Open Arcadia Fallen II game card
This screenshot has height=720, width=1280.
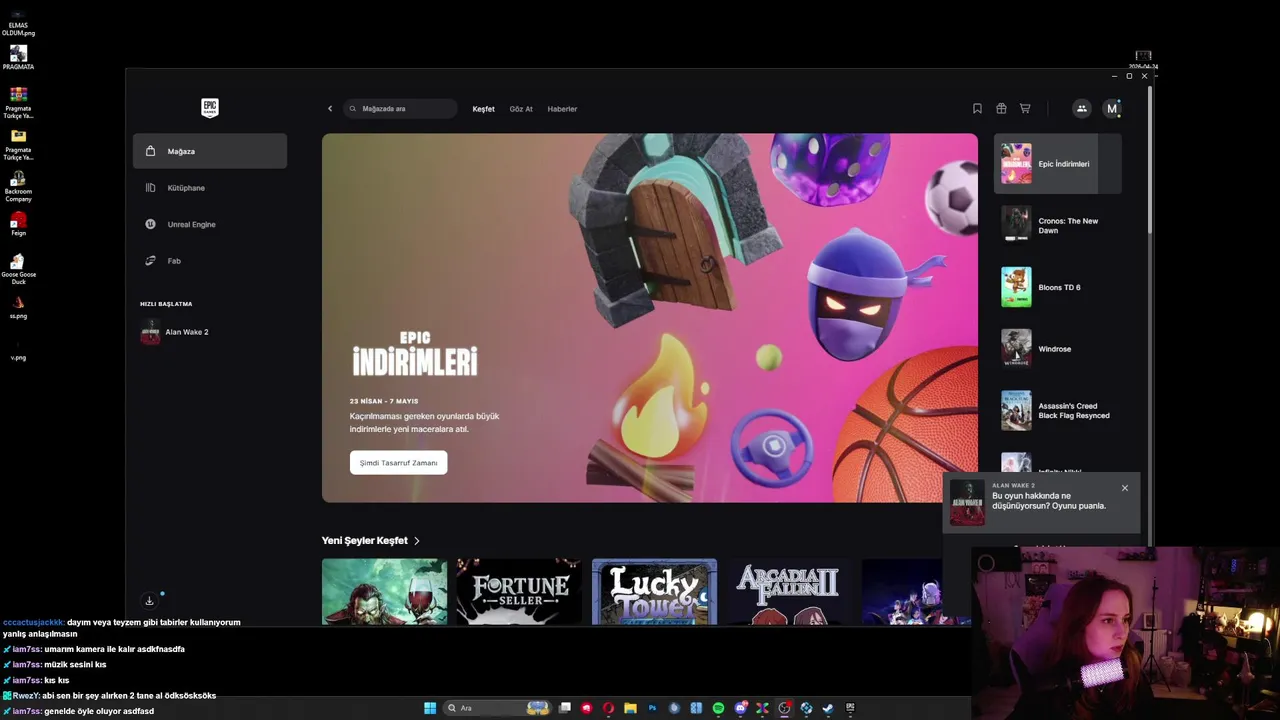pos(789,592)
